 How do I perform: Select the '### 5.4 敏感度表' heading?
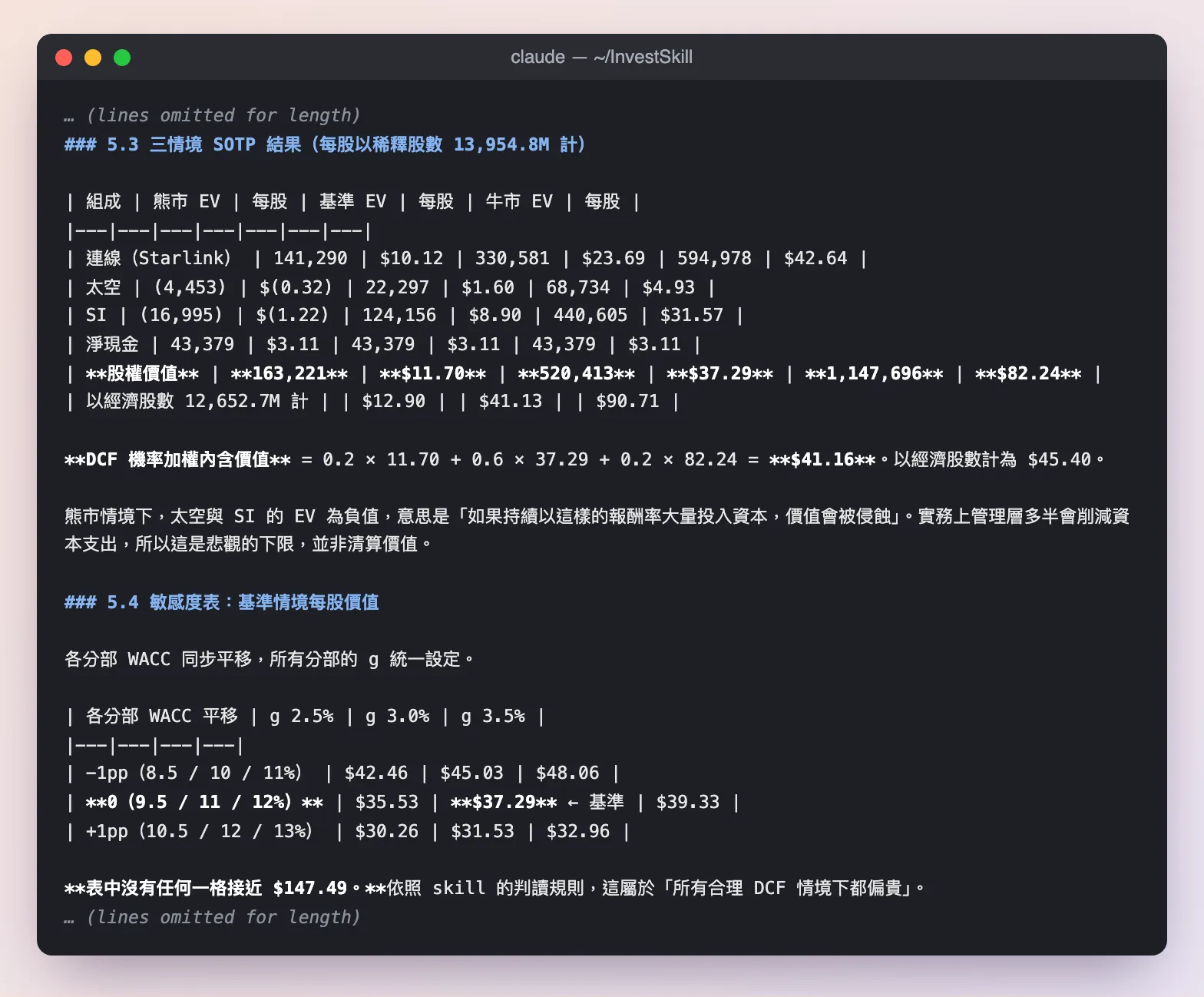pos(222,602)
